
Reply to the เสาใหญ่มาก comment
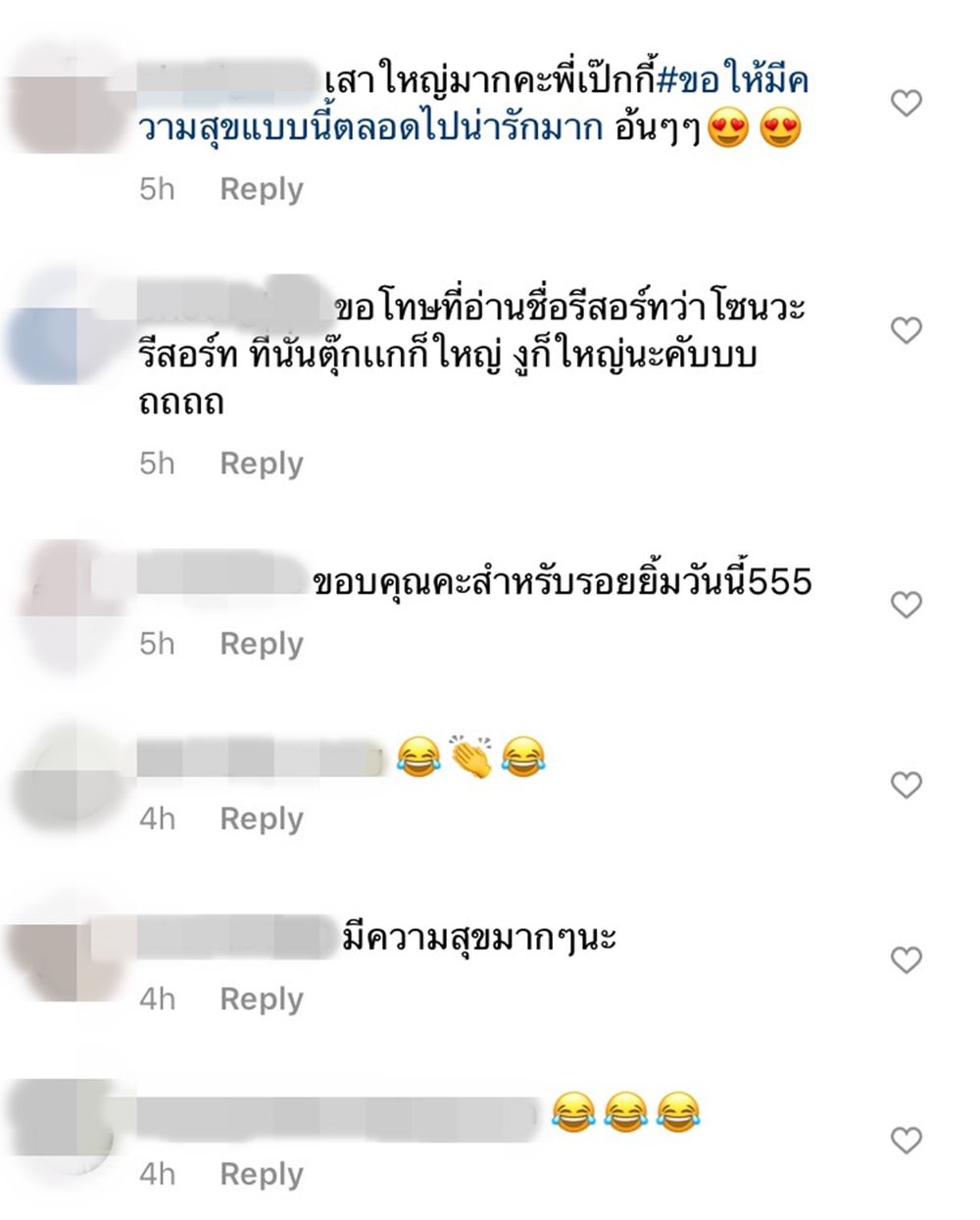[x=262, y=189]
